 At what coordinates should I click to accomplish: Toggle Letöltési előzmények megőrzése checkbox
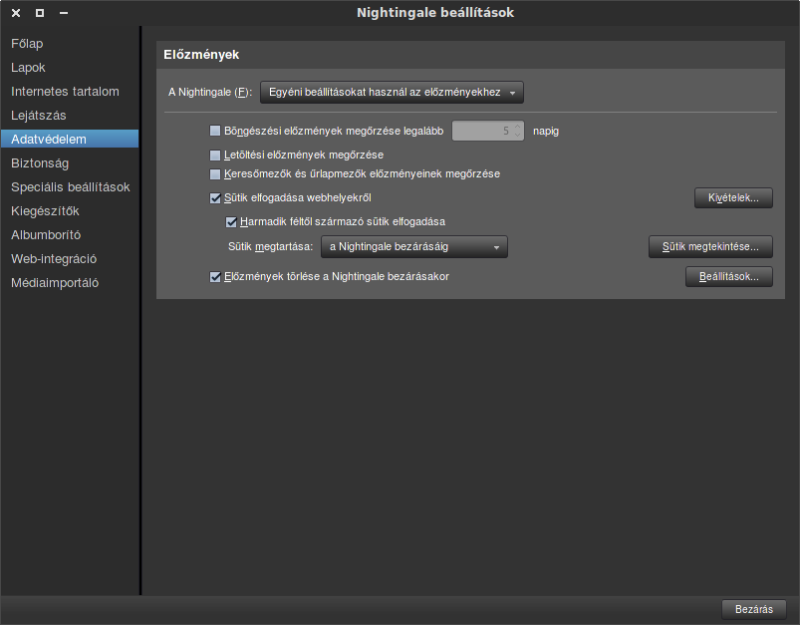point(215,156)
